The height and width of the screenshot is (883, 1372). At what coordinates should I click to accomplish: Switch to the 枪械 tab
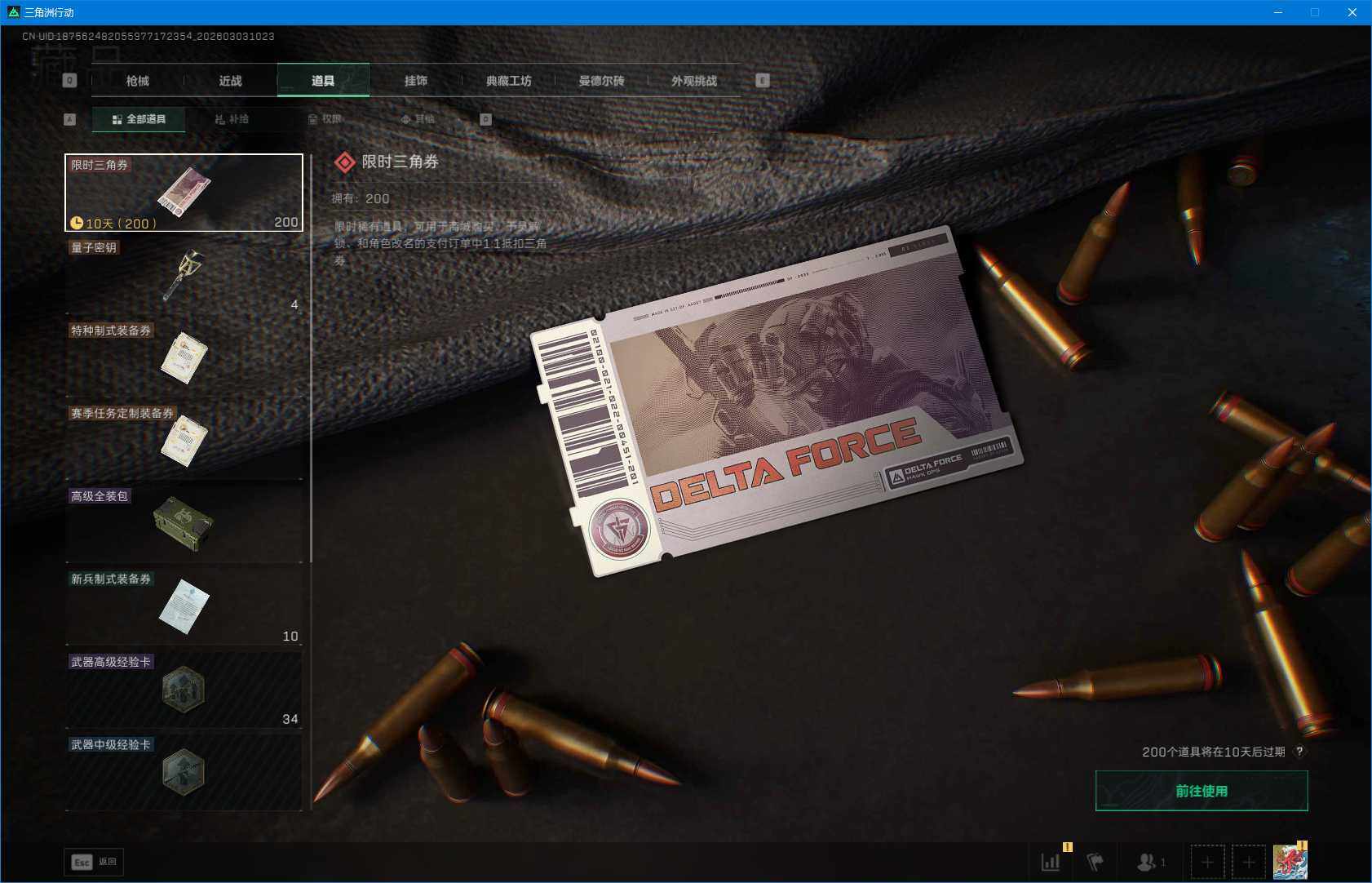click(138, 81)
